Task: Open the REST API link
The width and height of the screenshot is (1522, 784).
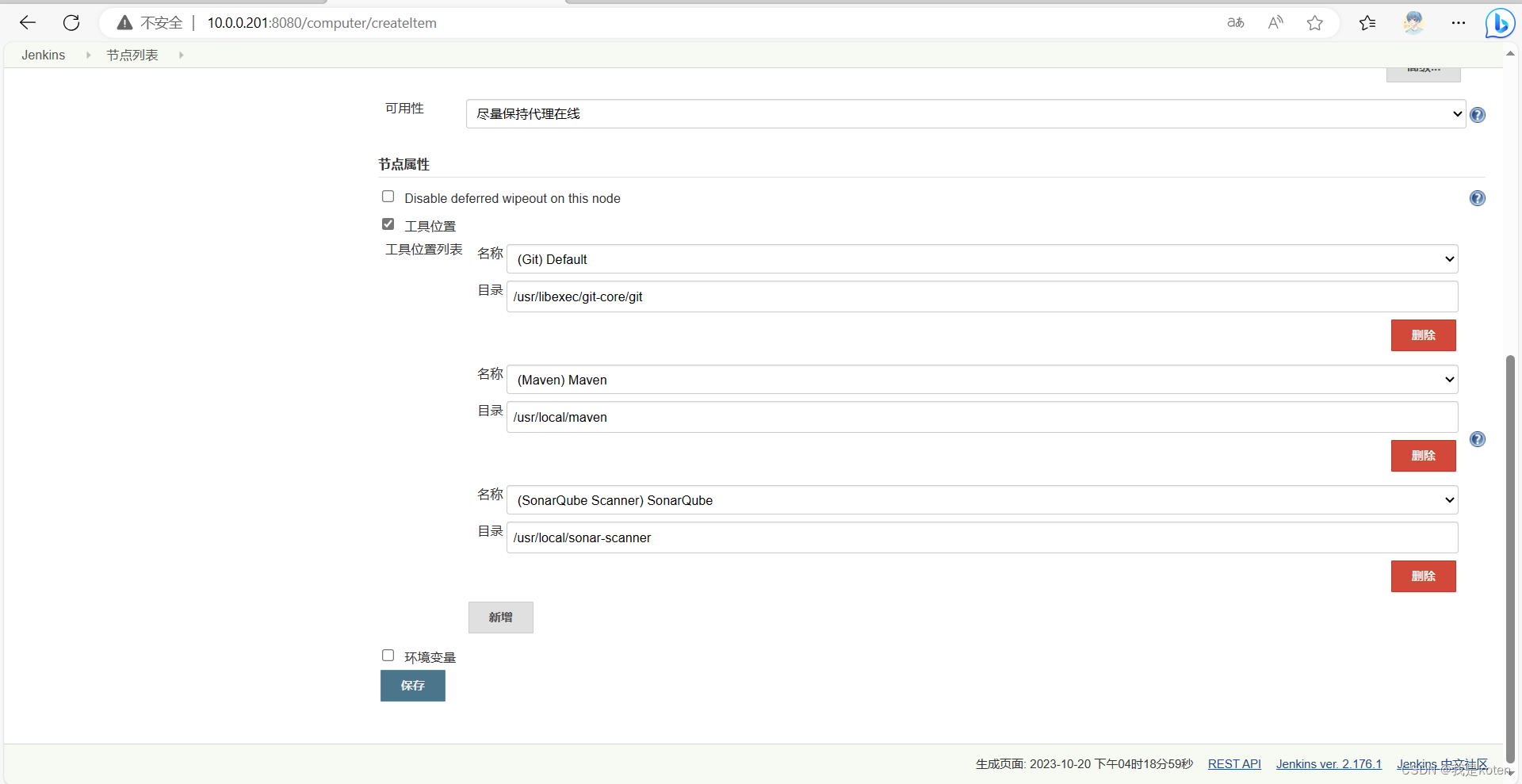Action: (x=1234, y=764)
